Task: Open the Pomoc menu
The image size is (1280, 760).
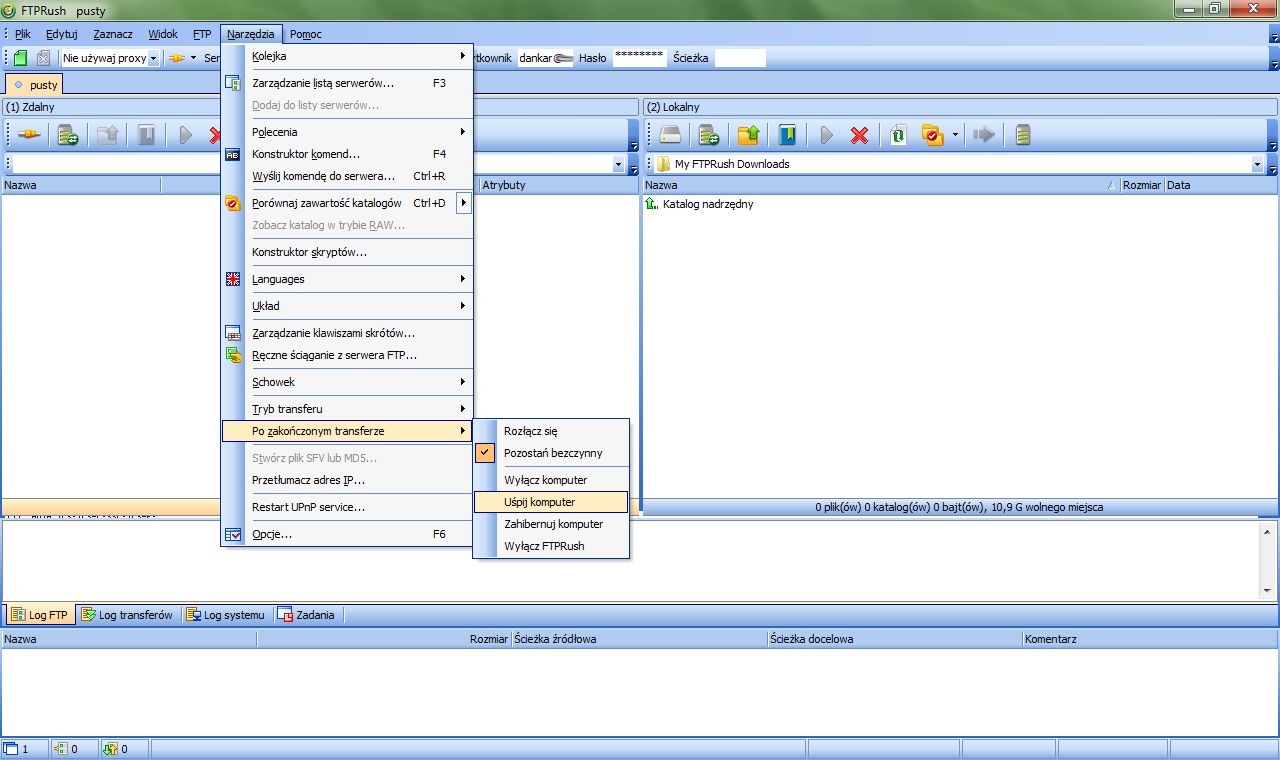Action: (306, 34)
